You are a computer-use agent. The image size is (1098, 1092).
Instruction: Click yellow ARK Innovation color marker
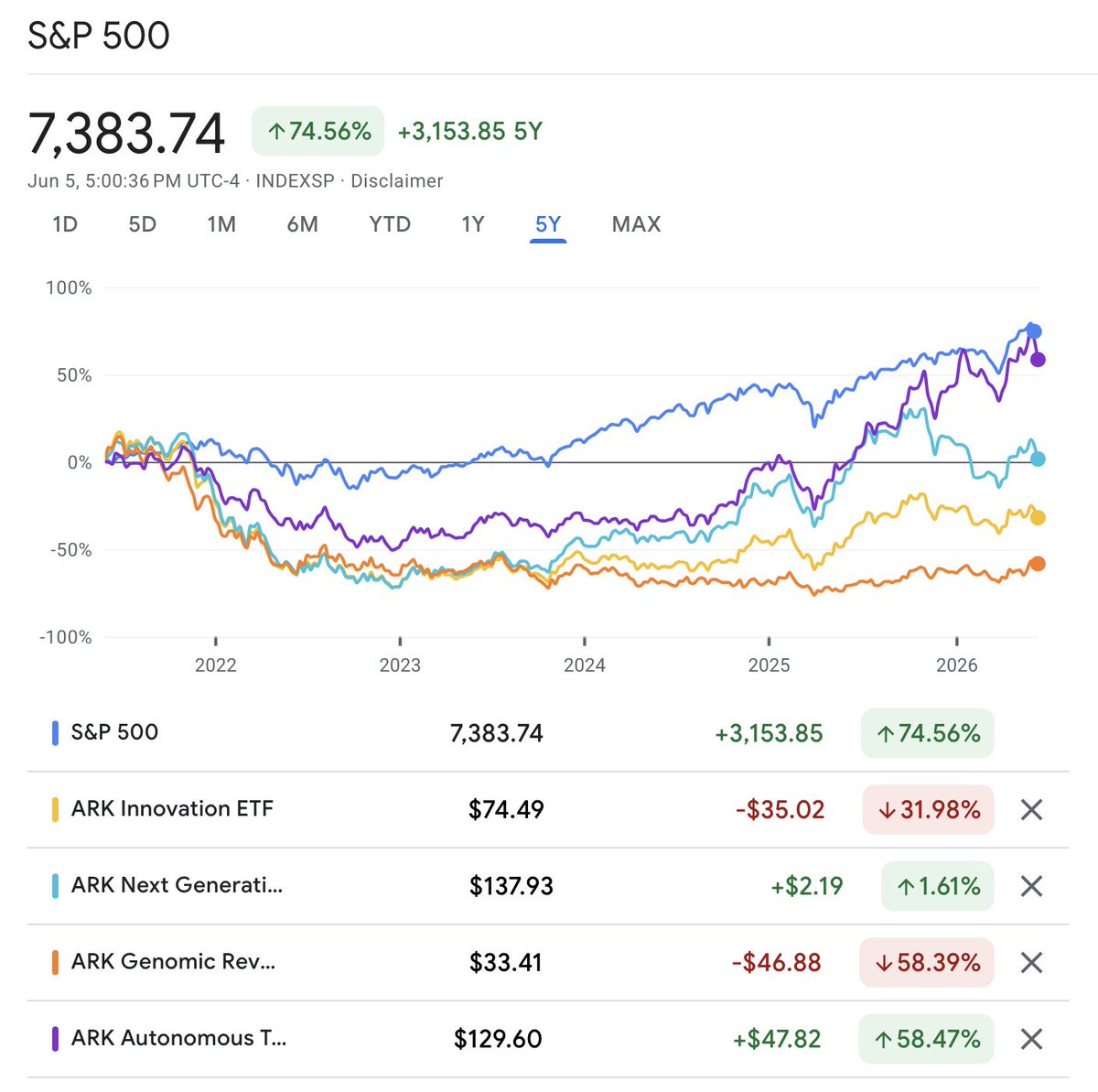[56, 810]
